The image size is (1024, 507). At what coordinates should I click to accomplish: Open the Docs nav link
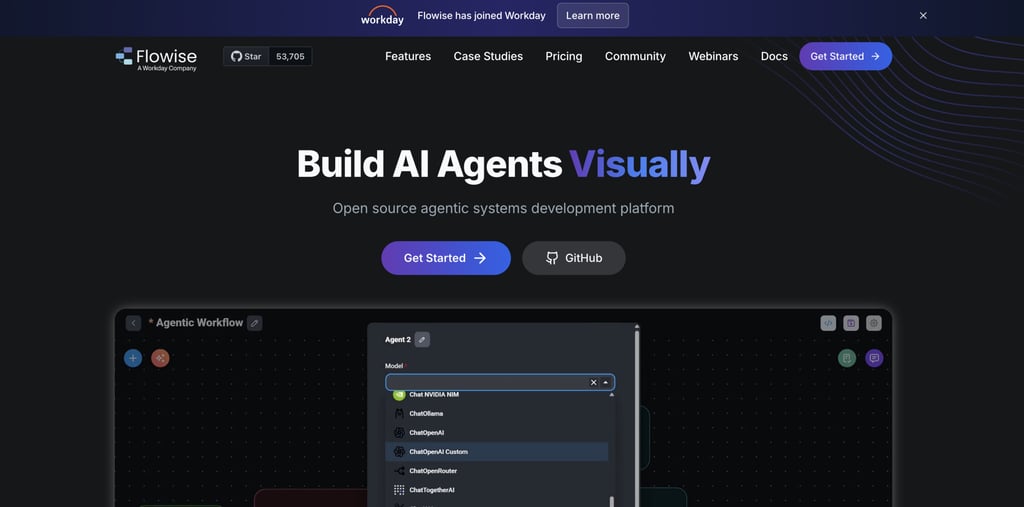click(774, 56)
